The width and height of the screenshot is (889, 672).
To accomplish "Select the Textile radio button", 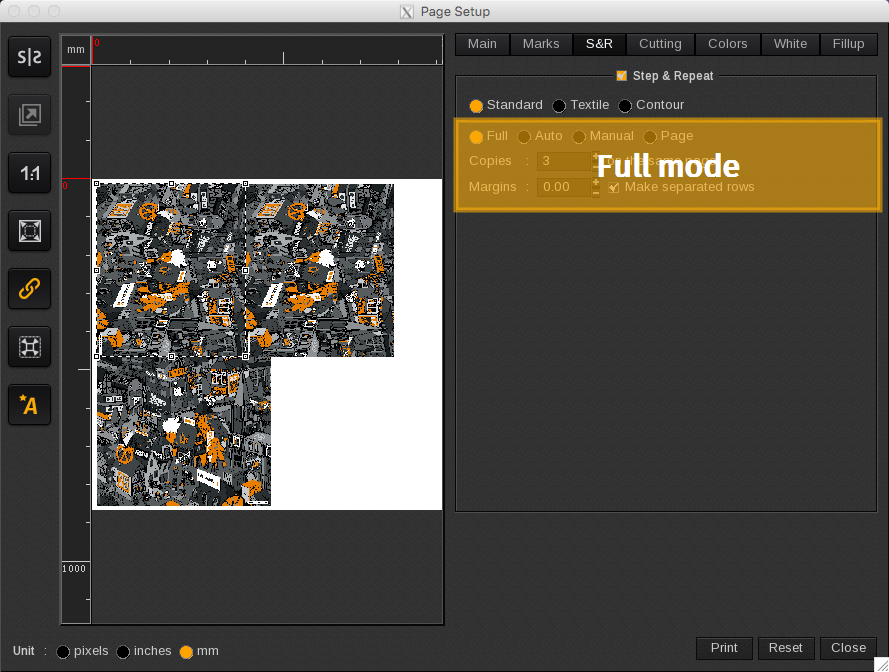I will coord(560,106).
